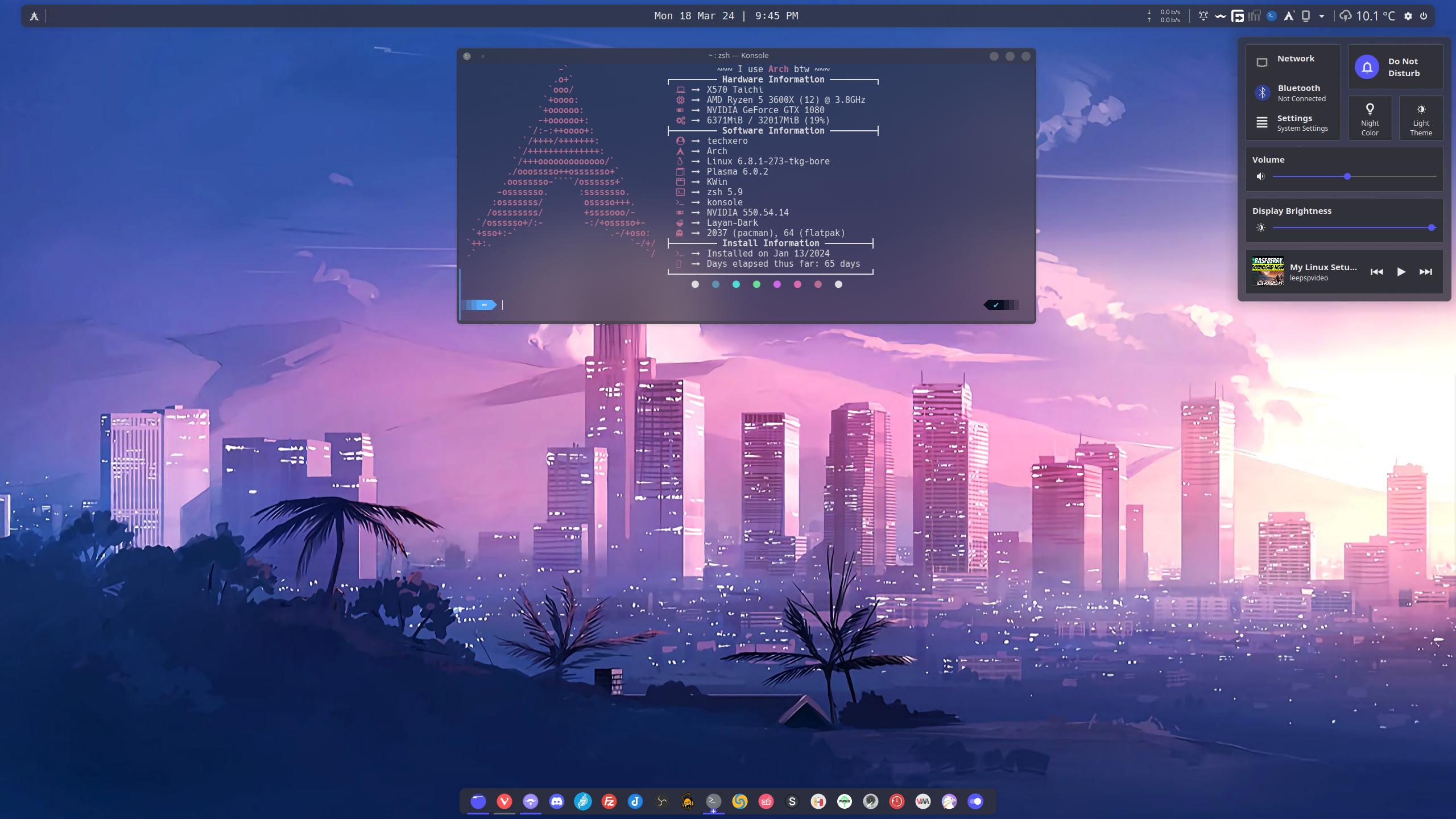This screenshot has width=1456, height=819.
Task: Toggle Night Color
Action: point(1370,118)
